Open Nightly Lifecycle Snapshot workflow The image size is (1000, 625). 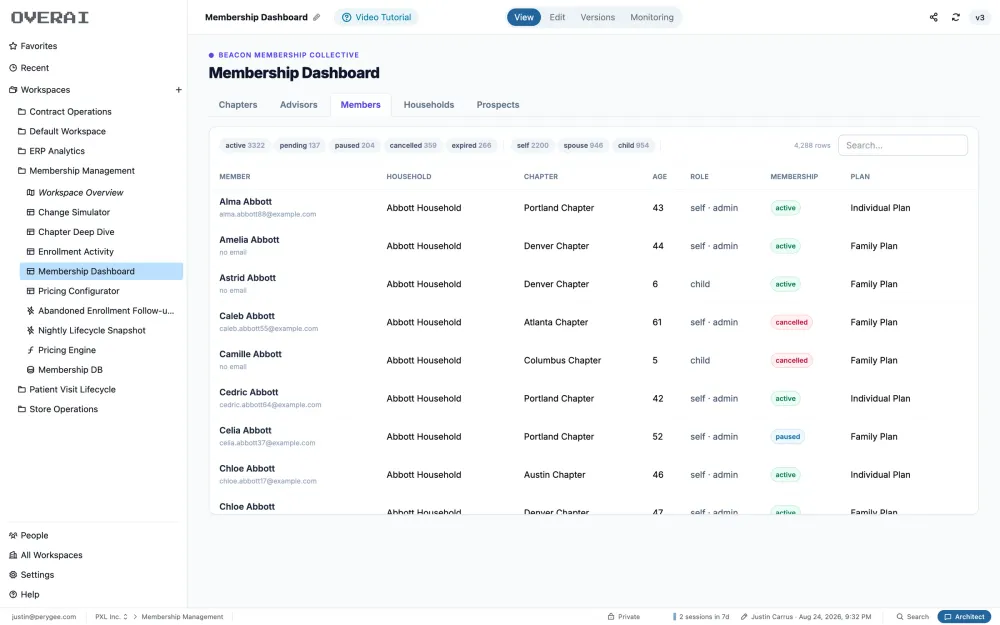[85, 330]
